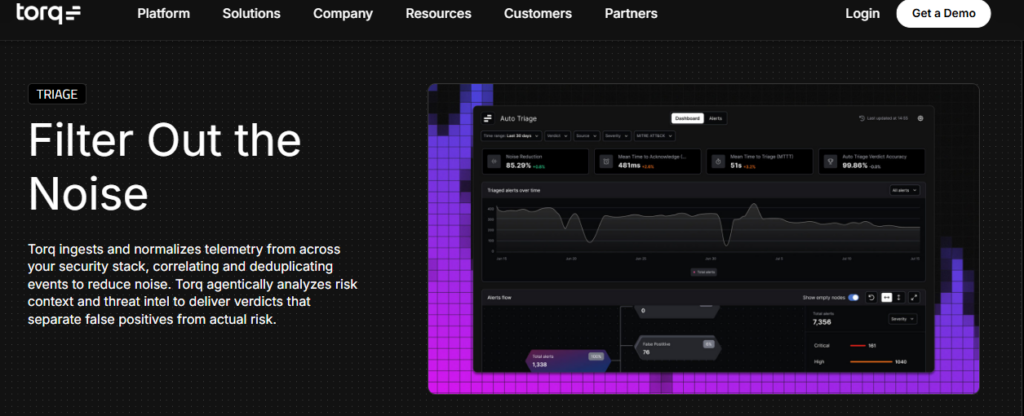Open the MITRE ATT&CK filter dropdown
This screenshot has height=416, width=1024.
coord(654,136)
